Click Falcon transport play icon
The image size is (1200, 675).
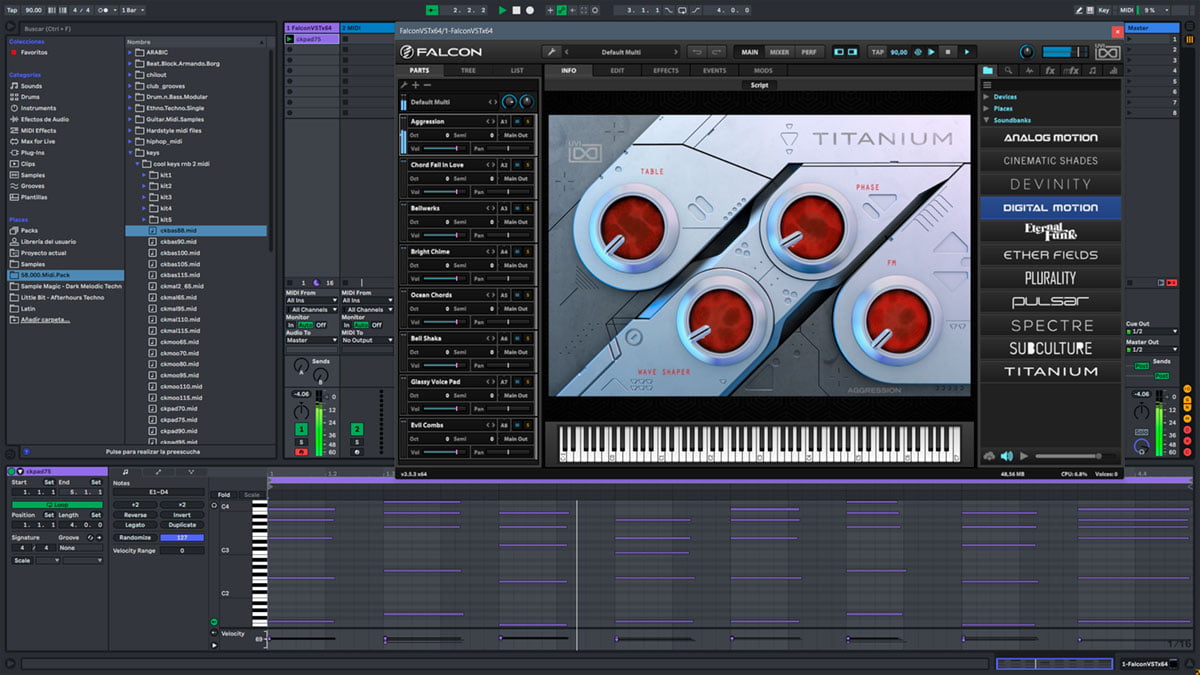pyautogui.click(x=967, y=52)
